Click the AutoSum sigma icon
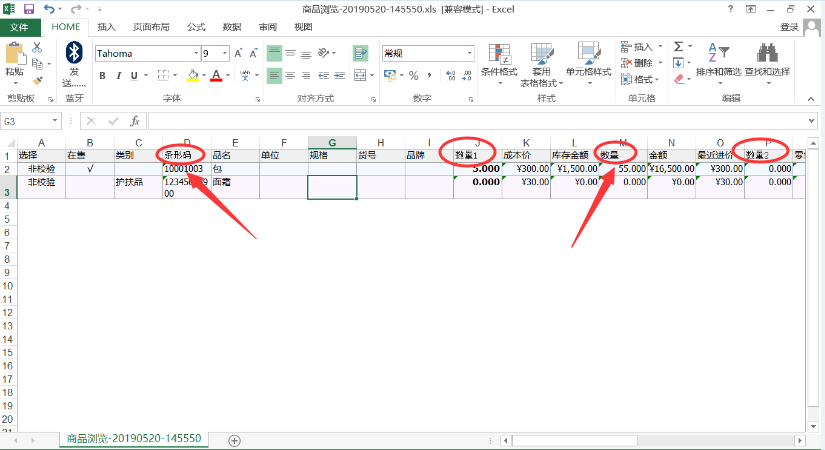The image size is (825, 450). [x=679, y=46]
